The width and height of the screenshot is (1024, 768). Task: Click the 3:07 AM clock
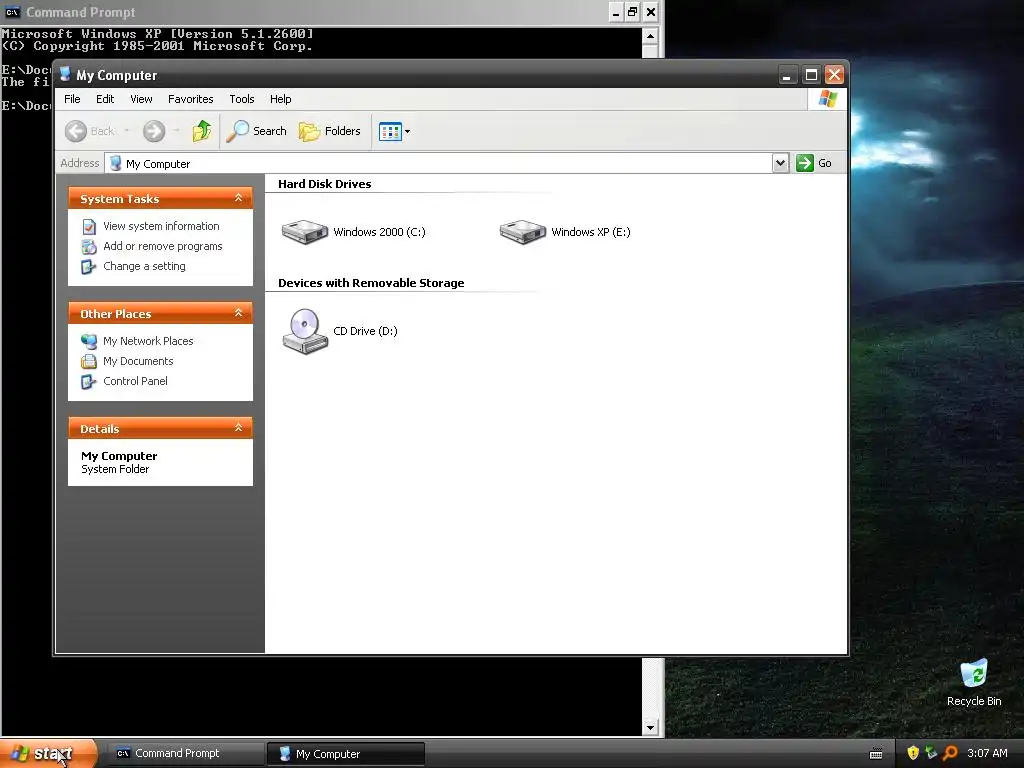(987, 753)
